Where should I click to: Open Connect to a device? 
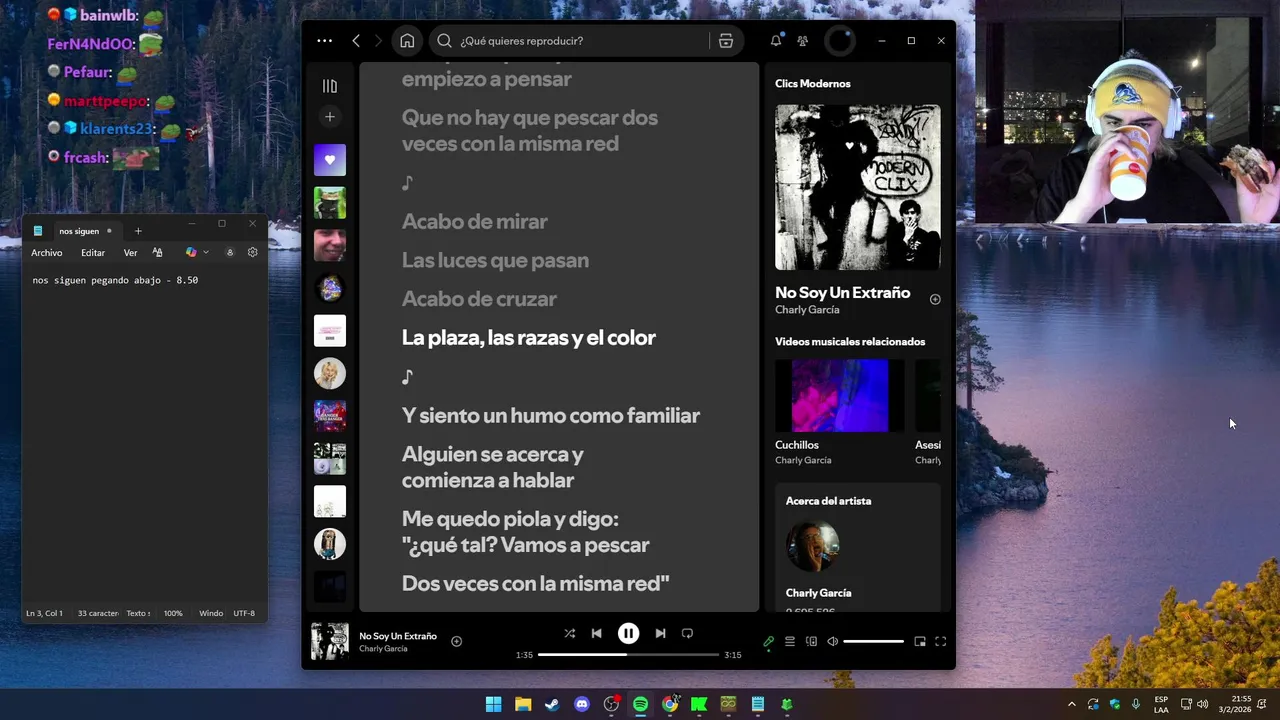tap(811, 642)
